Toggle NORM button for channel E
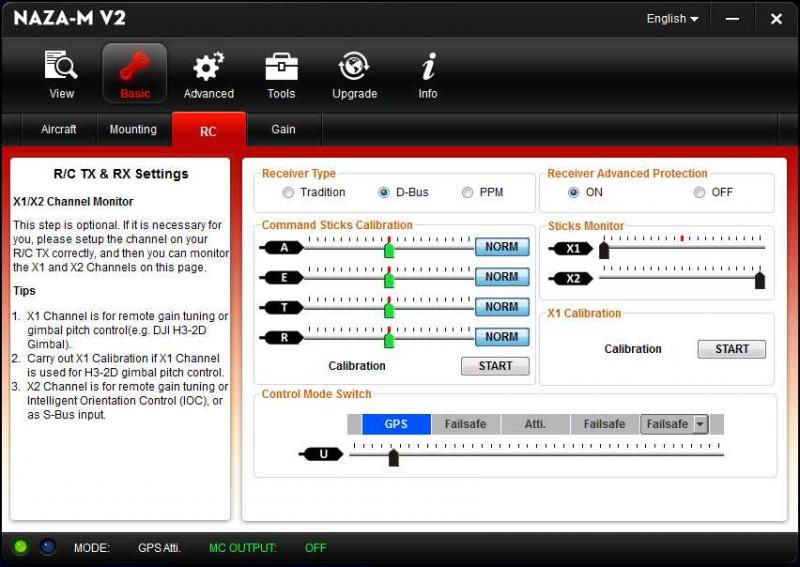 click(502, 277)
